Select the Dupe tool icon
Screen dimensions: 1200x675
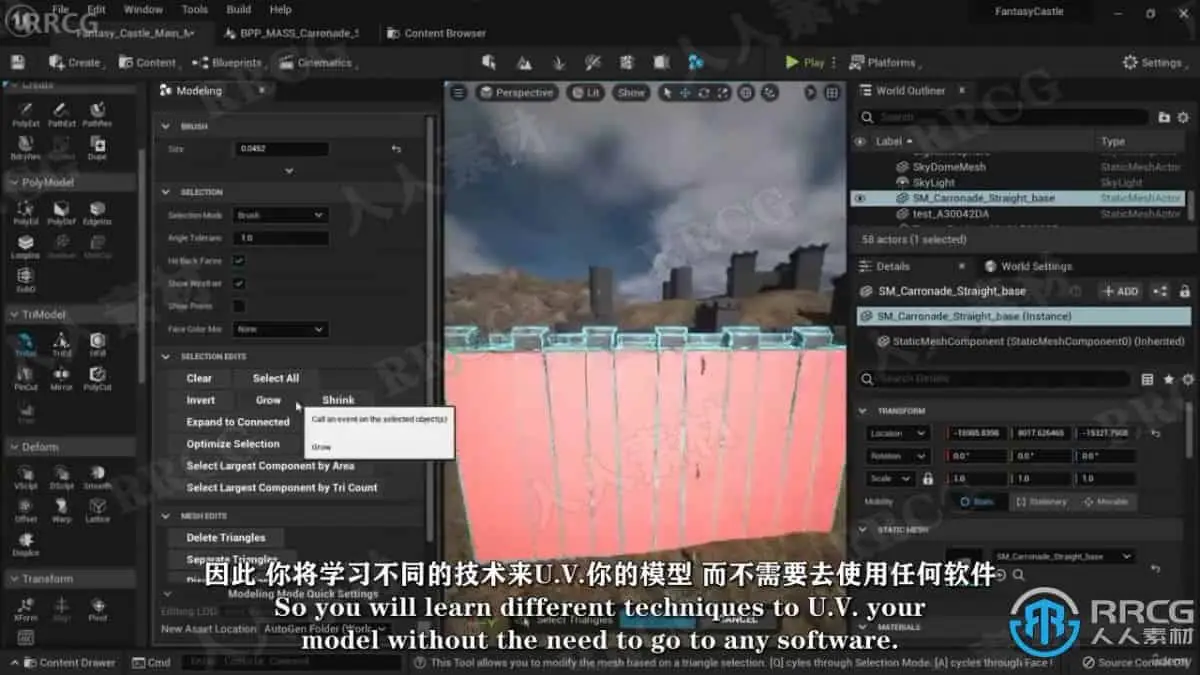pos(97,147)
